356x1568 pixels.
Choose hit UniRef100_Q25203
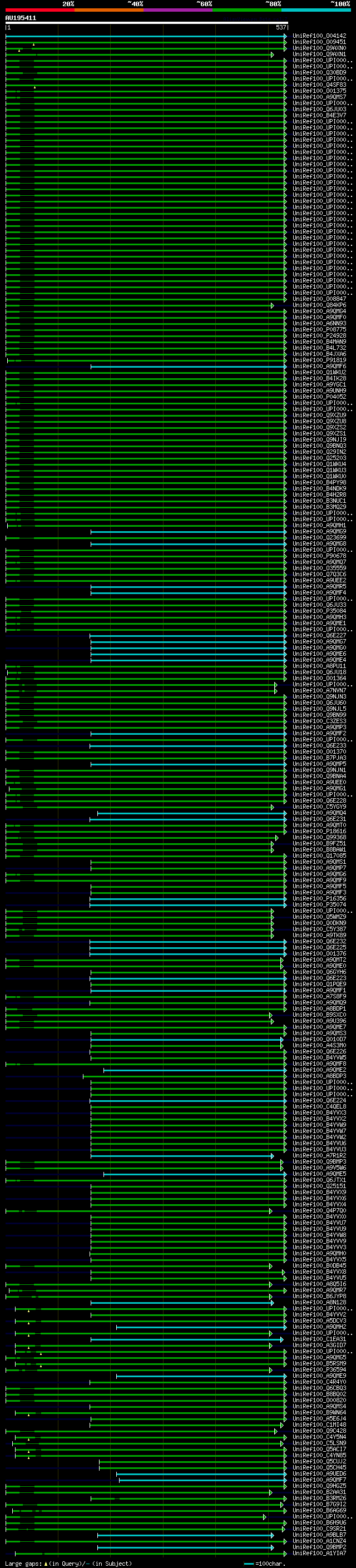(319, 458)
